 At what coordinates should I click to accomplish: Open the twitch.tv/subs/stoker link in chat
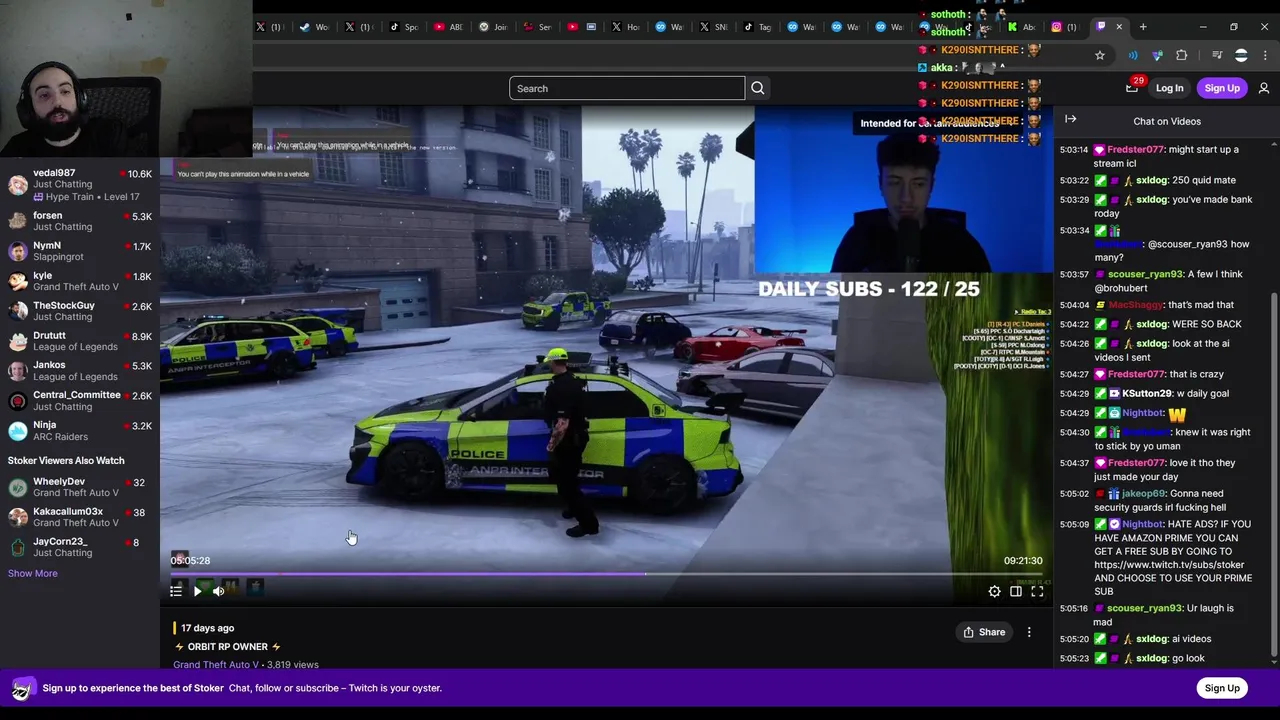point(1169,564)
